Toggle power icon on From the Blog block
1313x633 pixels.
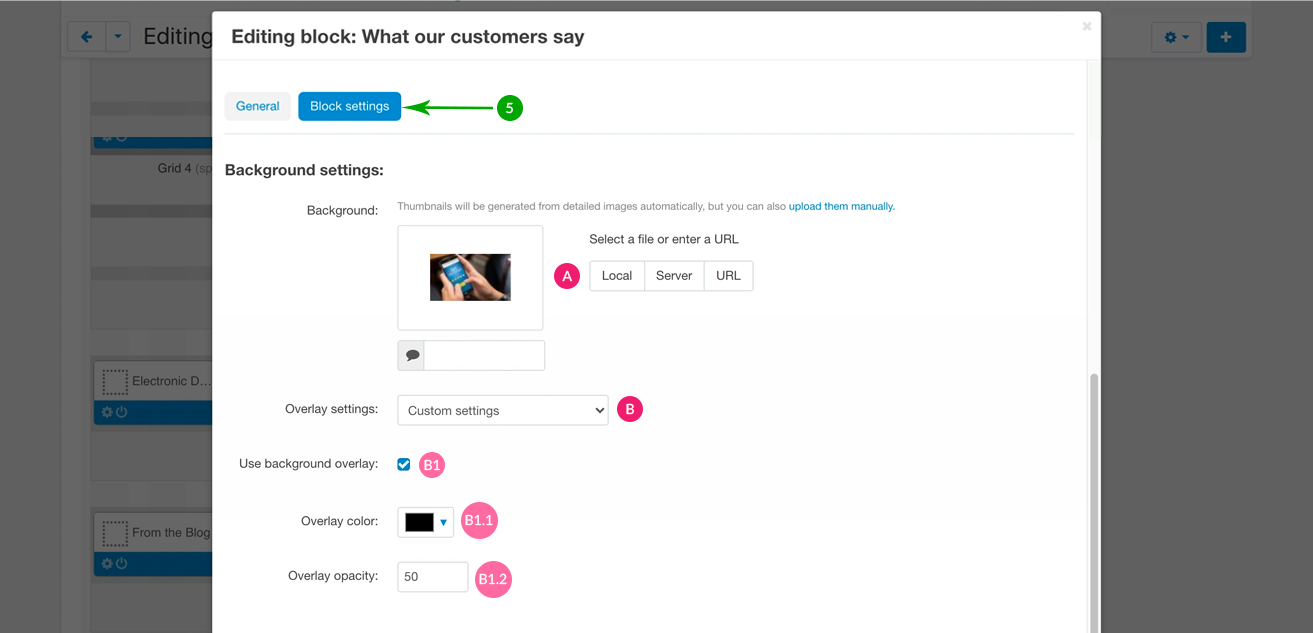[x=122, y=564]
